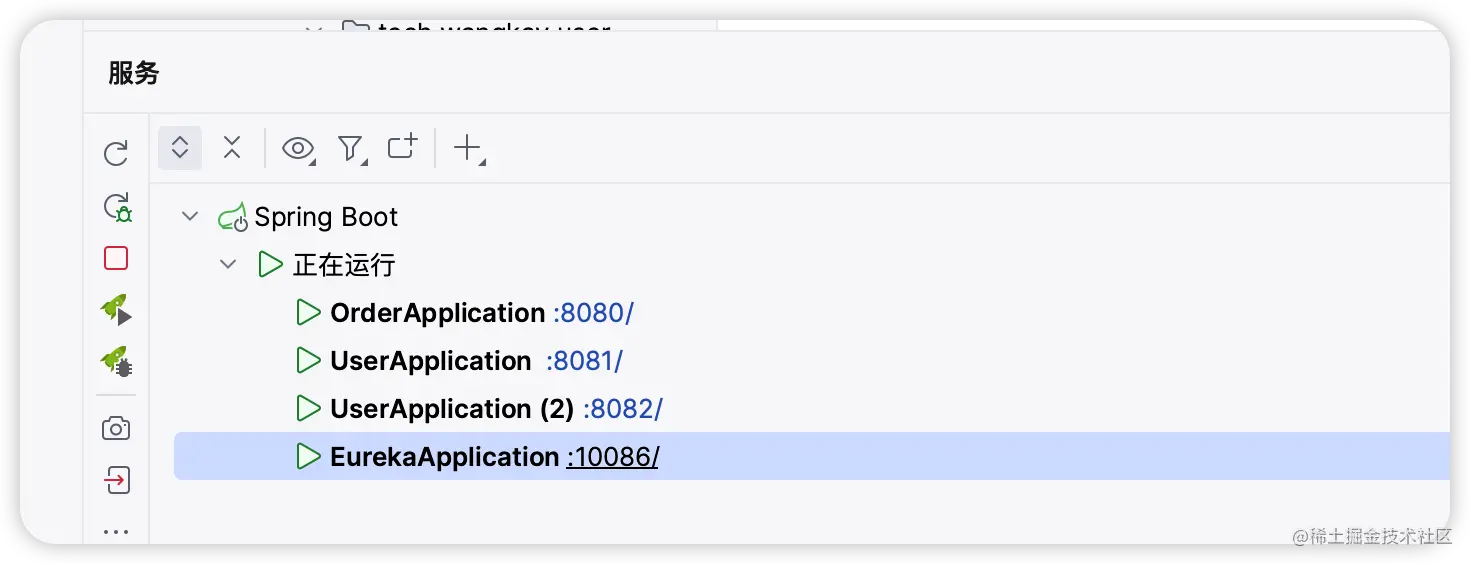Open the :8081/ port link
1470x564 pixels.
tap(585, 361)
